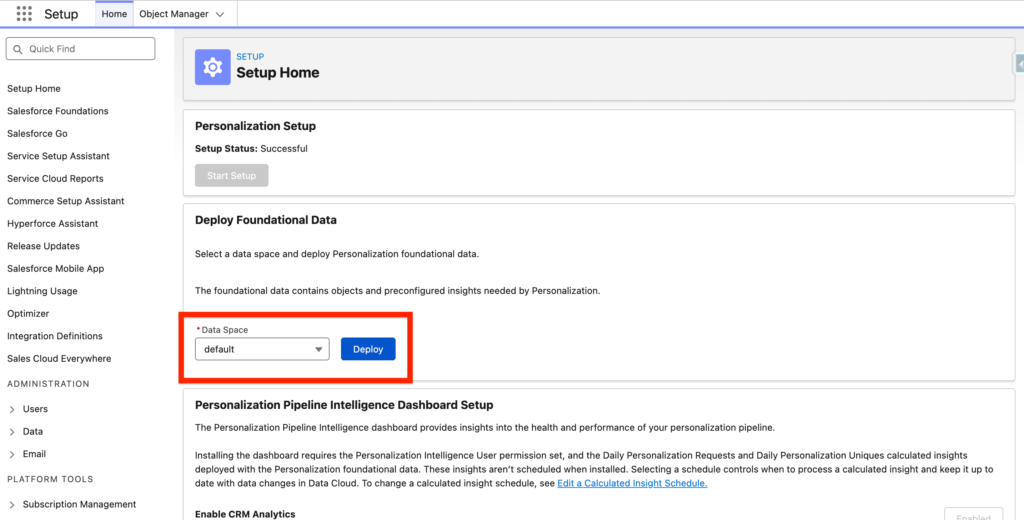Expand the Email section

coord(12,454)
